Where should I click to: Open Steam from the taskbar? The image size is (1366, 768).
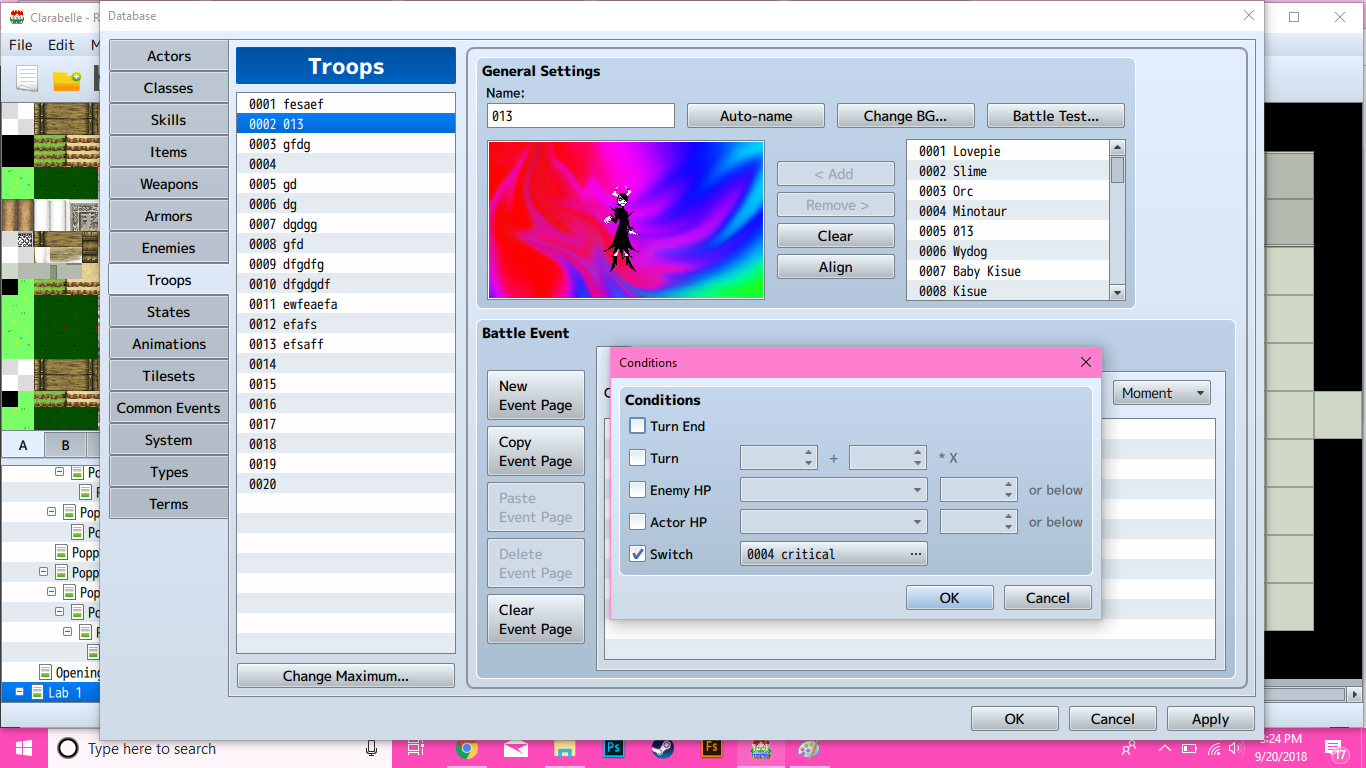point(662,748)
